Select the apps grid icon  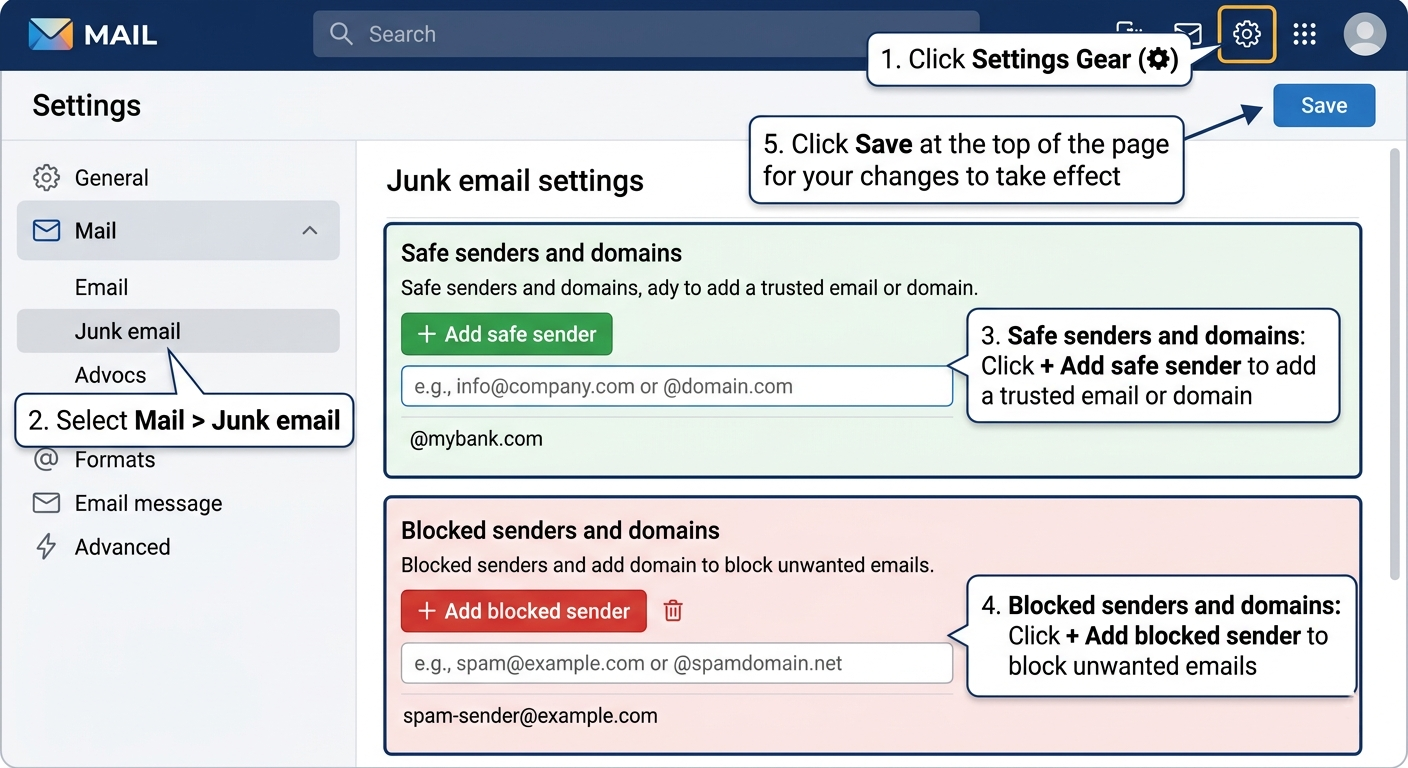1304,33
